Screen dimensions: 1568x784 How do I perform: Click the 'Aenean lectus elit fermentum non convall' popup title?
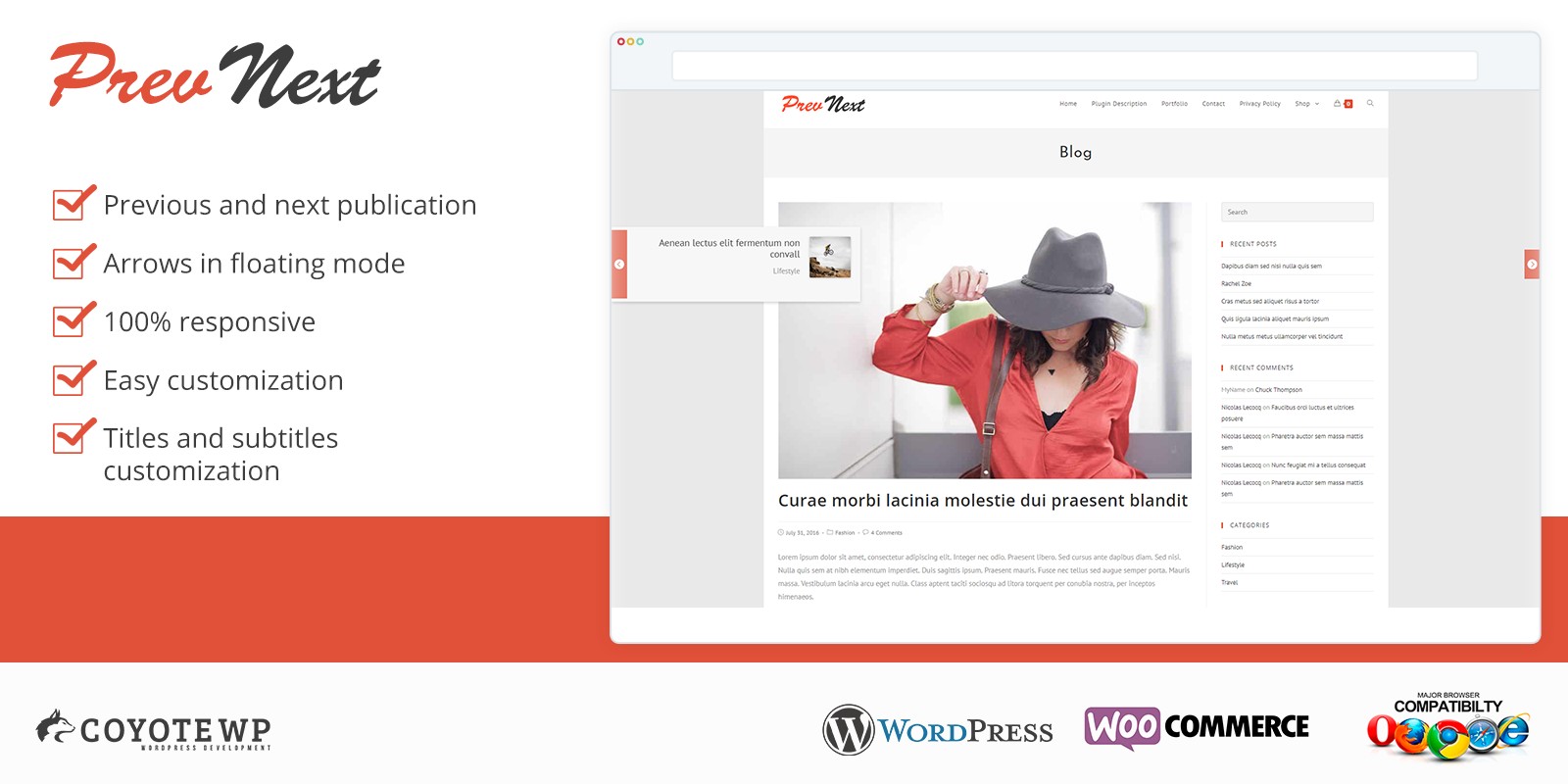(x=729, y=248)
